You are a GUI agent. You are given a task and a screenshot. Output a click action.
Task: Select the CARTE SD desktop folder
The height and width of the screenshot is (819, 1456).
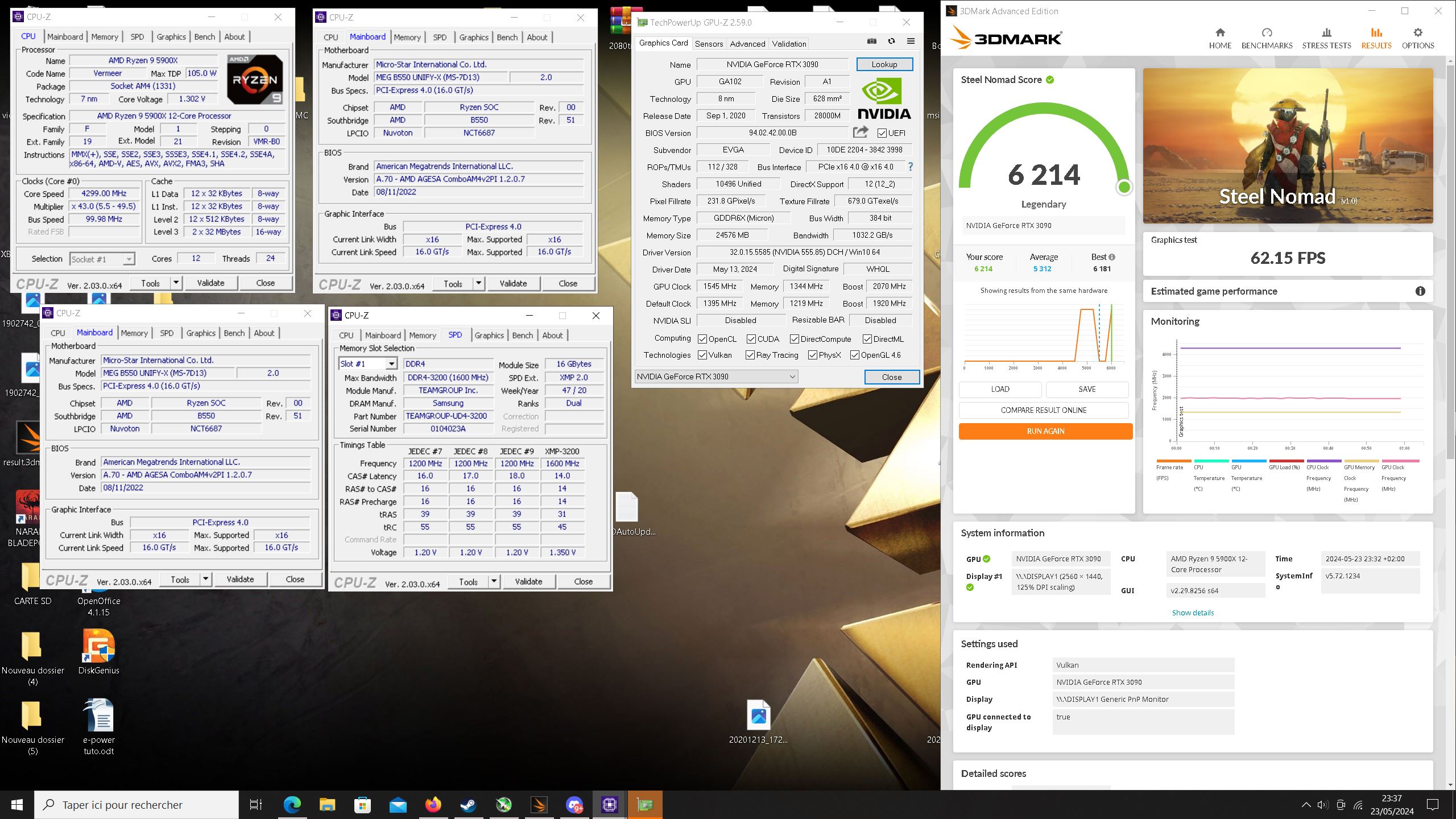click(32, 584)
